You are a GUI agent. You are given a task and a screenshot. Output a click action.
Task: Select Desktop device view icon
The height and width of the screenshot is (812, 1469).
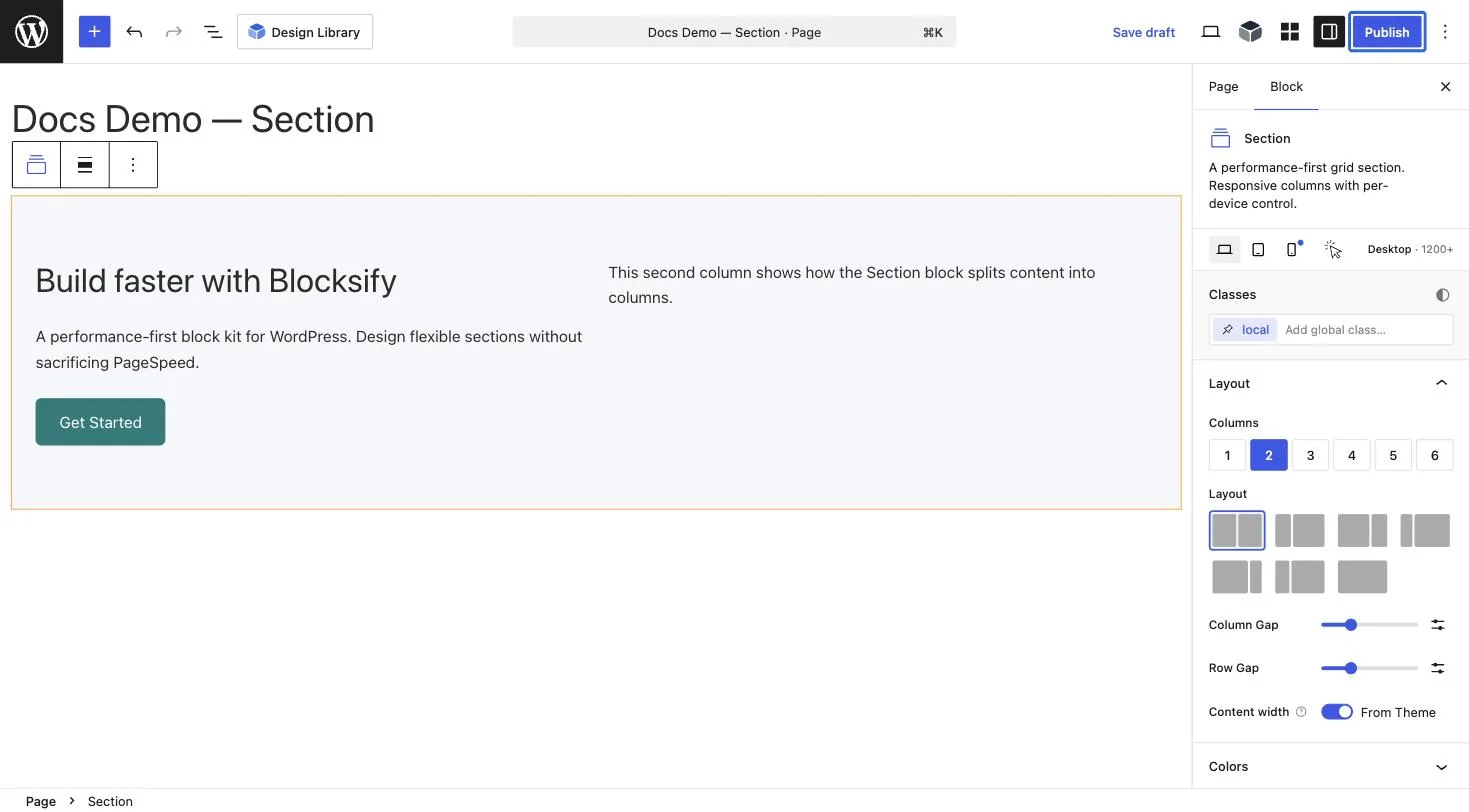point(1224,249)
